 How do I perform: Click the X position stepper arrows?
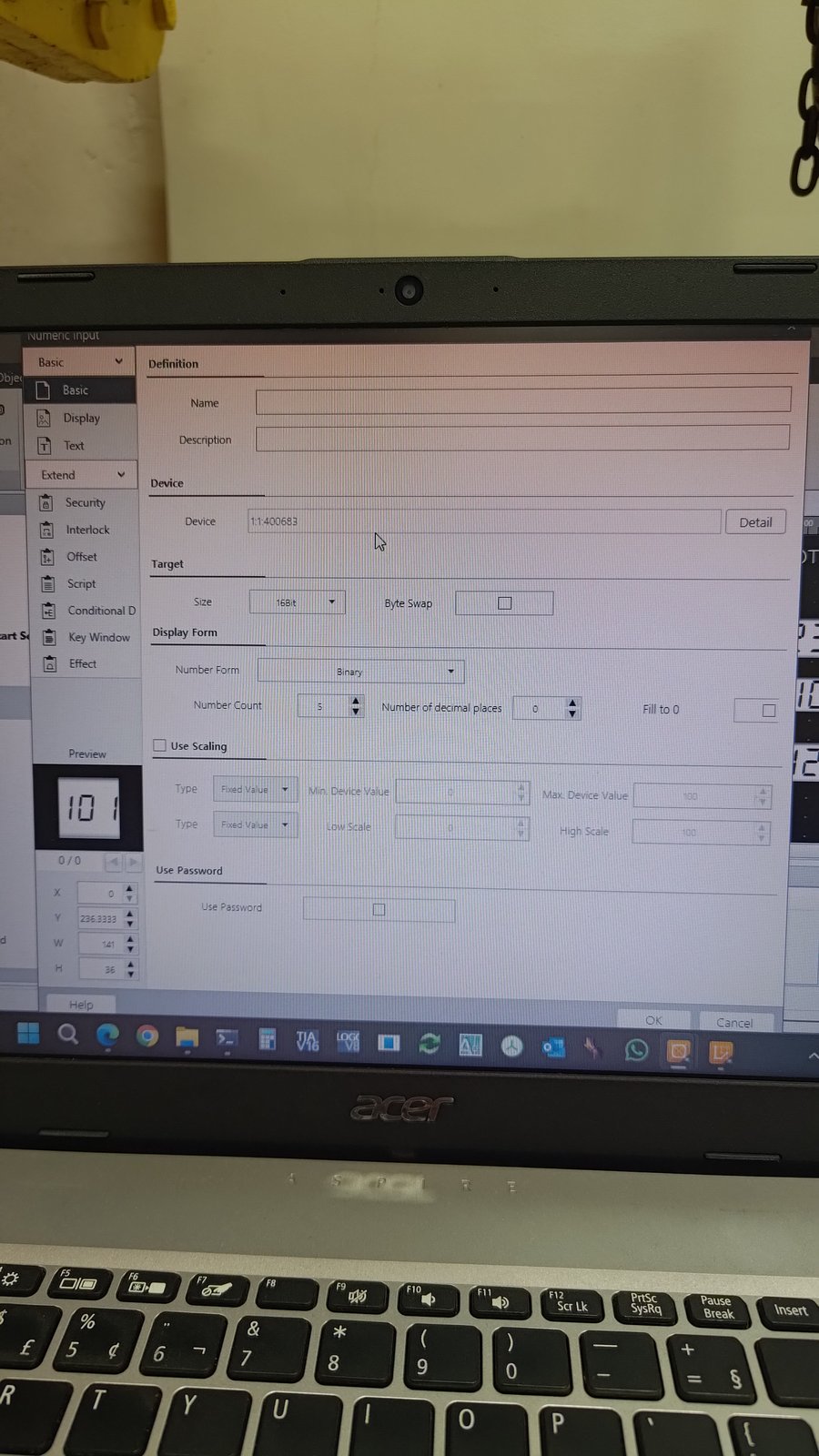(x=129, y=893)
